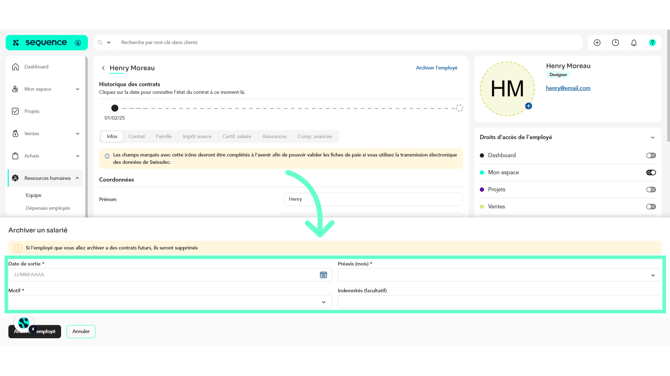Open the notifications bell icon

(634, 42)
